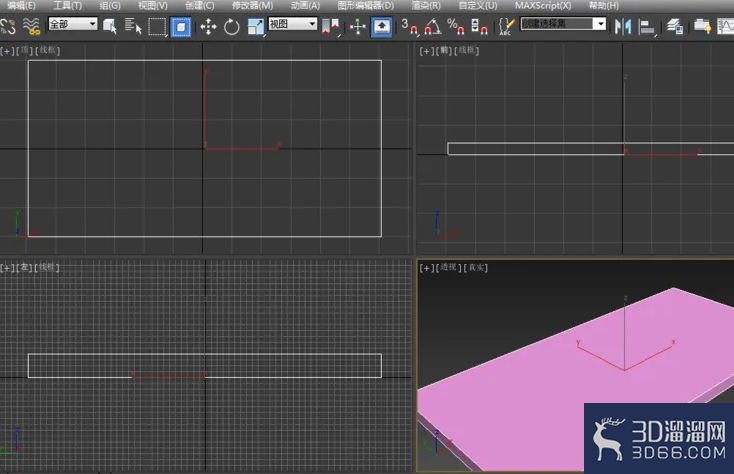Open the 组(G) menu

tap(110, 6)
